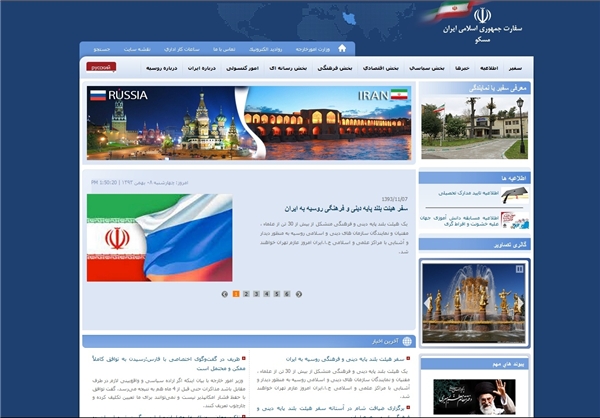Viewport: 600px width, 418px height.
Task: Show previous gallery image arrow
Action: tap(427, 304)
